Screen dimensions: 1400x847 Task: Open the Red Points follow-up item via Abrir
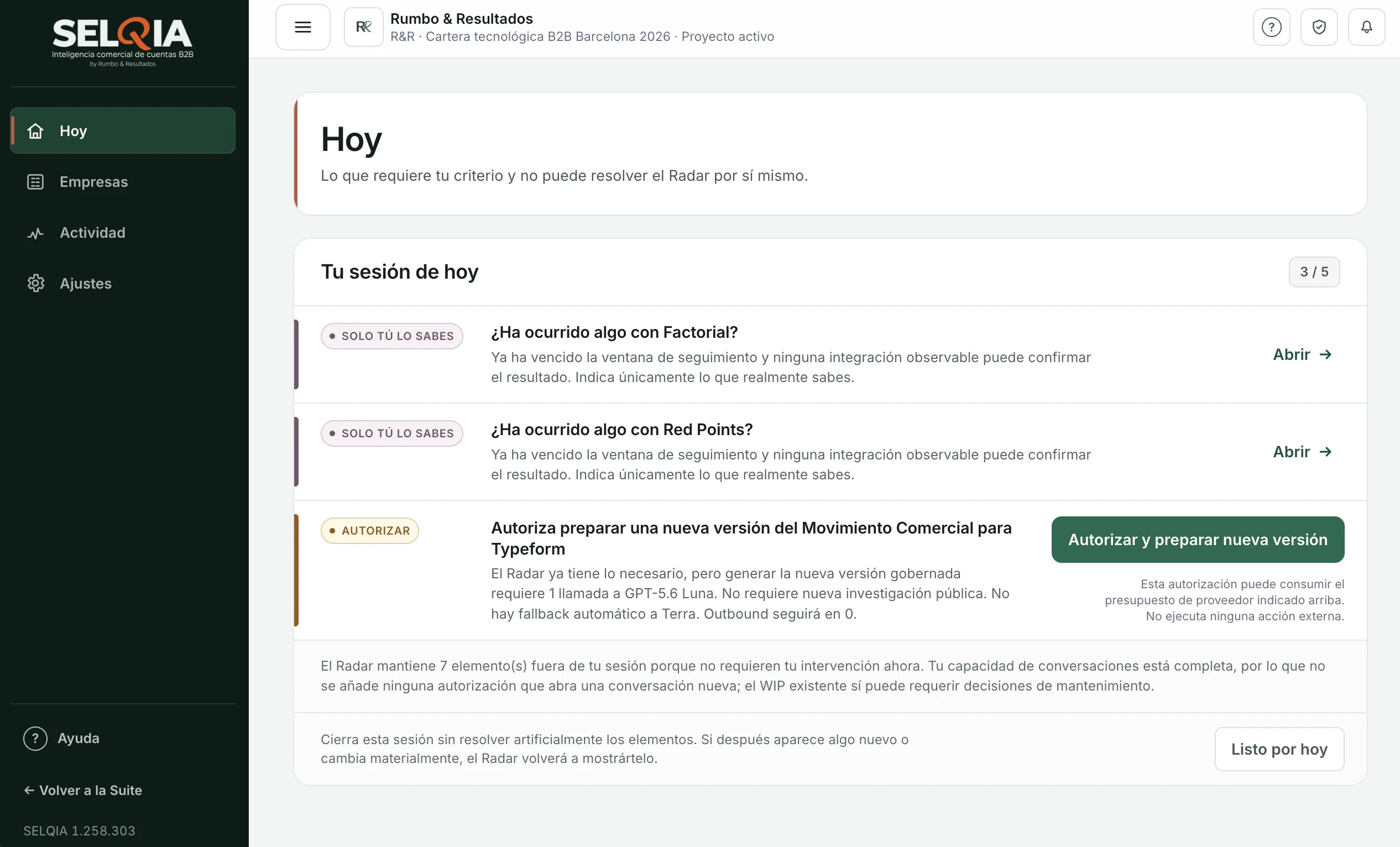[1303, 452]
